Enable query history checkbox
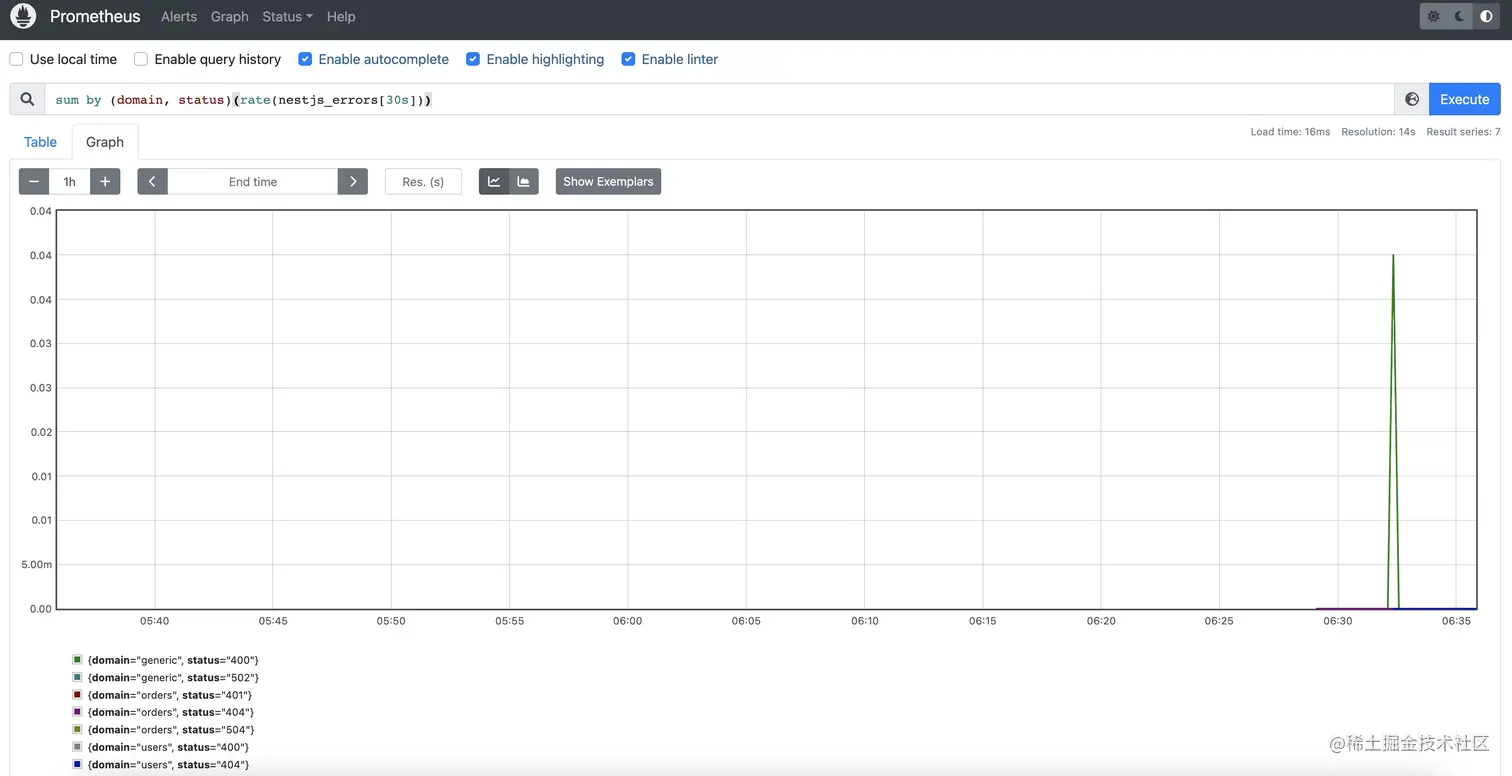1512x776 pixels. pyautogui.click(x=141, y=59)
